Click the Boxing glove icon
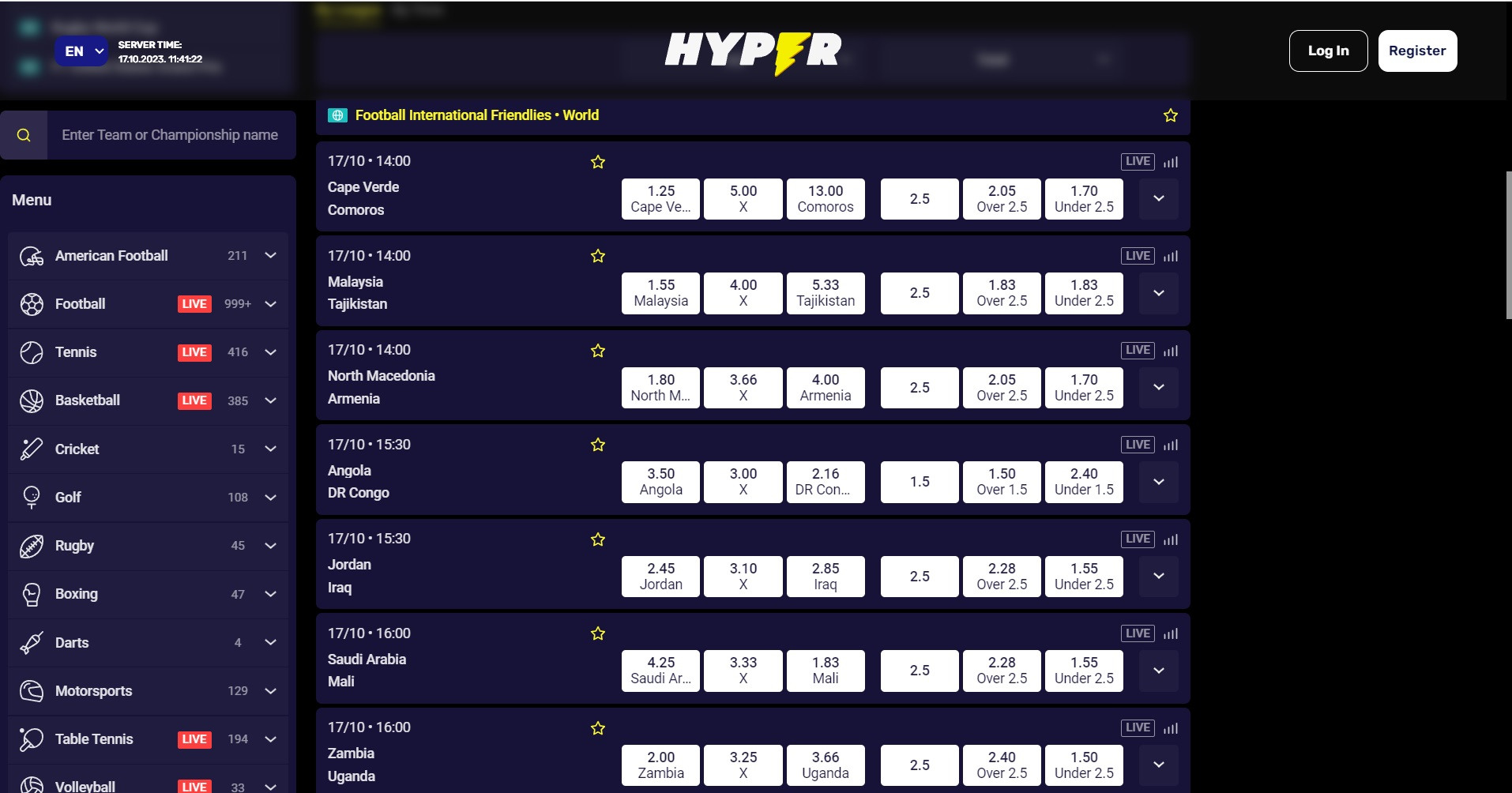 (32, 594)
